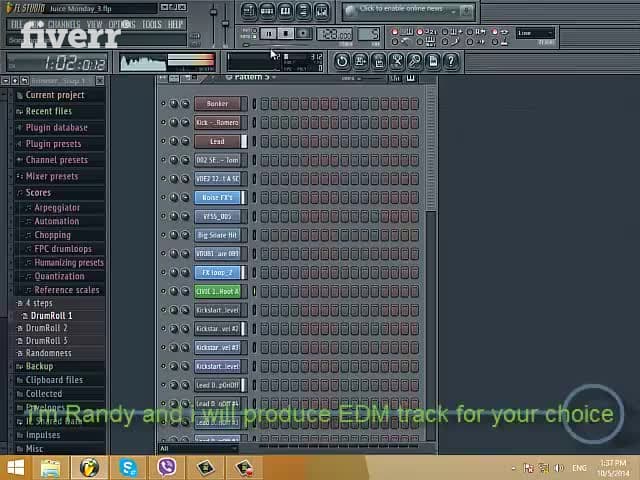Click the scissors audio editor icon
Image resolution: width=640 pixels, height=480 pixels.
click(396, 62)
